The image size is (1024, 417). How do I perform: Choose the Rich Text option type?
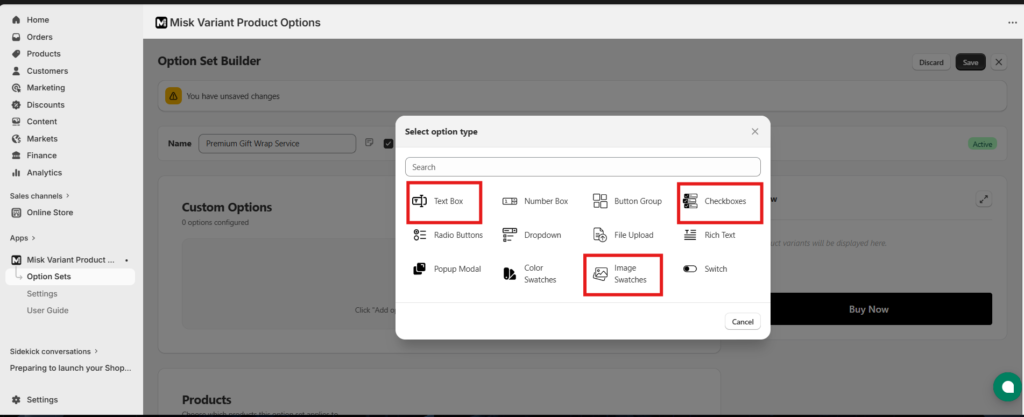[x=711, y=235]
